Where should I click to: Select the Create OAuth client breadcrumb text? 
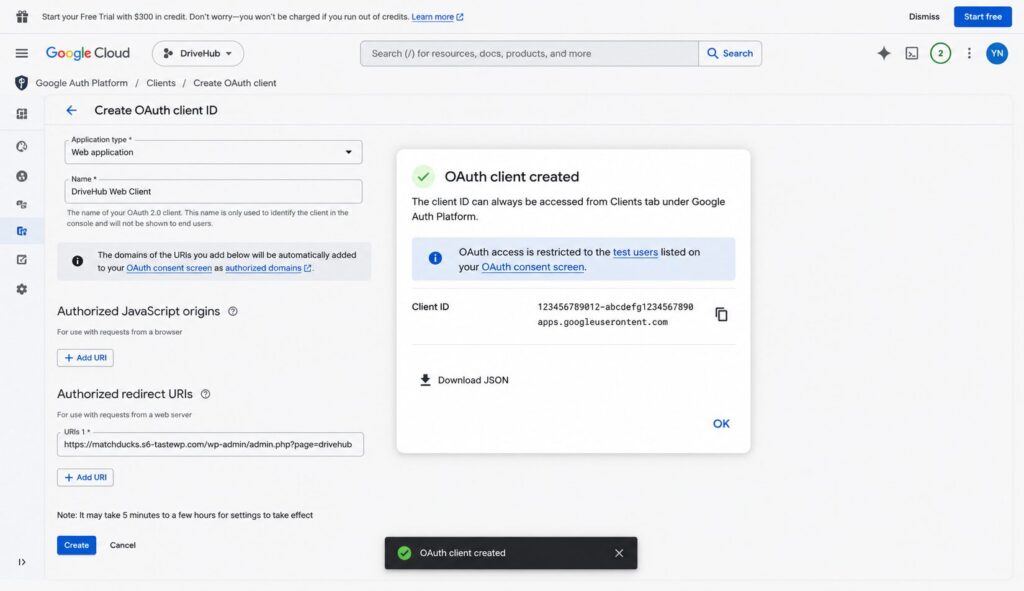coord(234,83)
